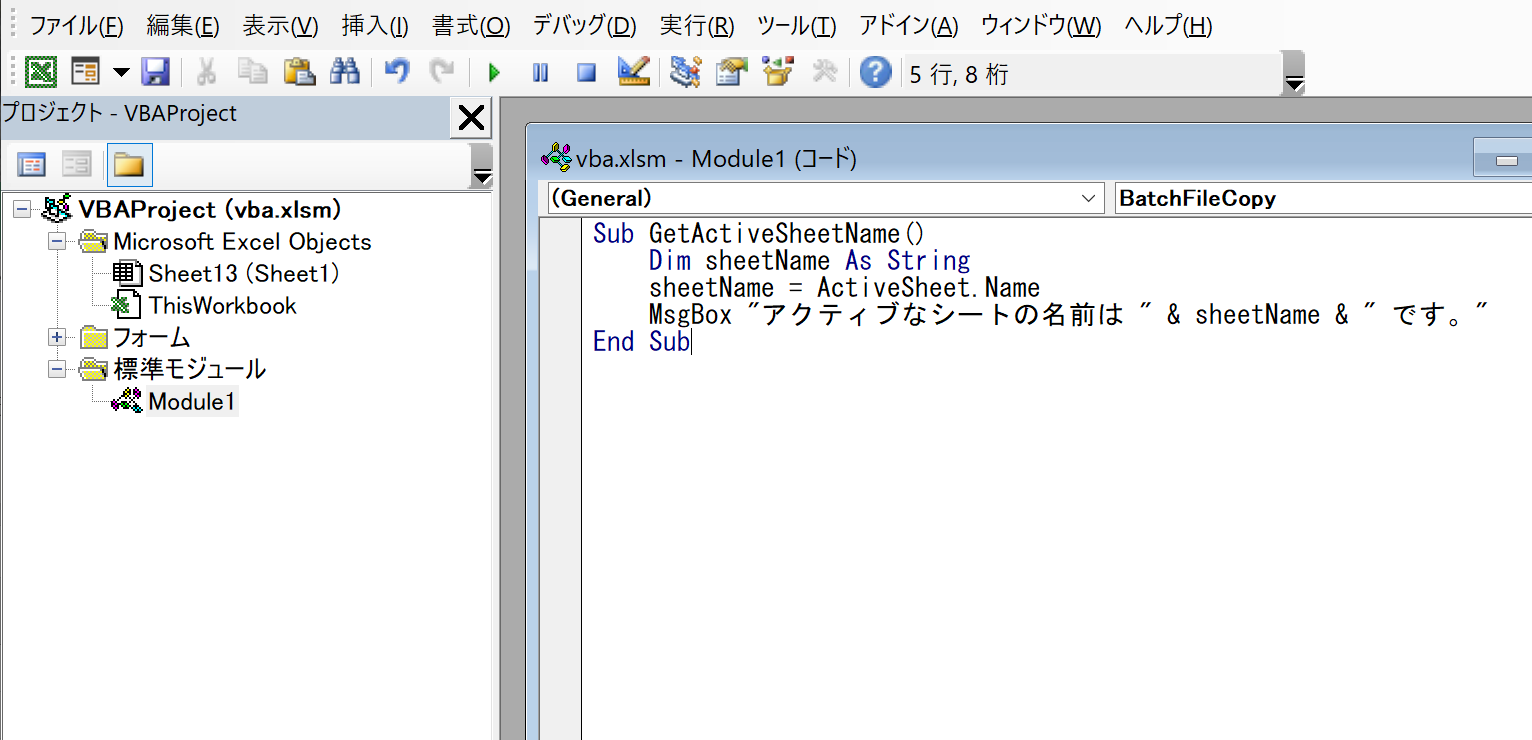Screen dimensions: 1532x740
Task: Click the VBE Help question mark icon
Action: tap(874, 72)
